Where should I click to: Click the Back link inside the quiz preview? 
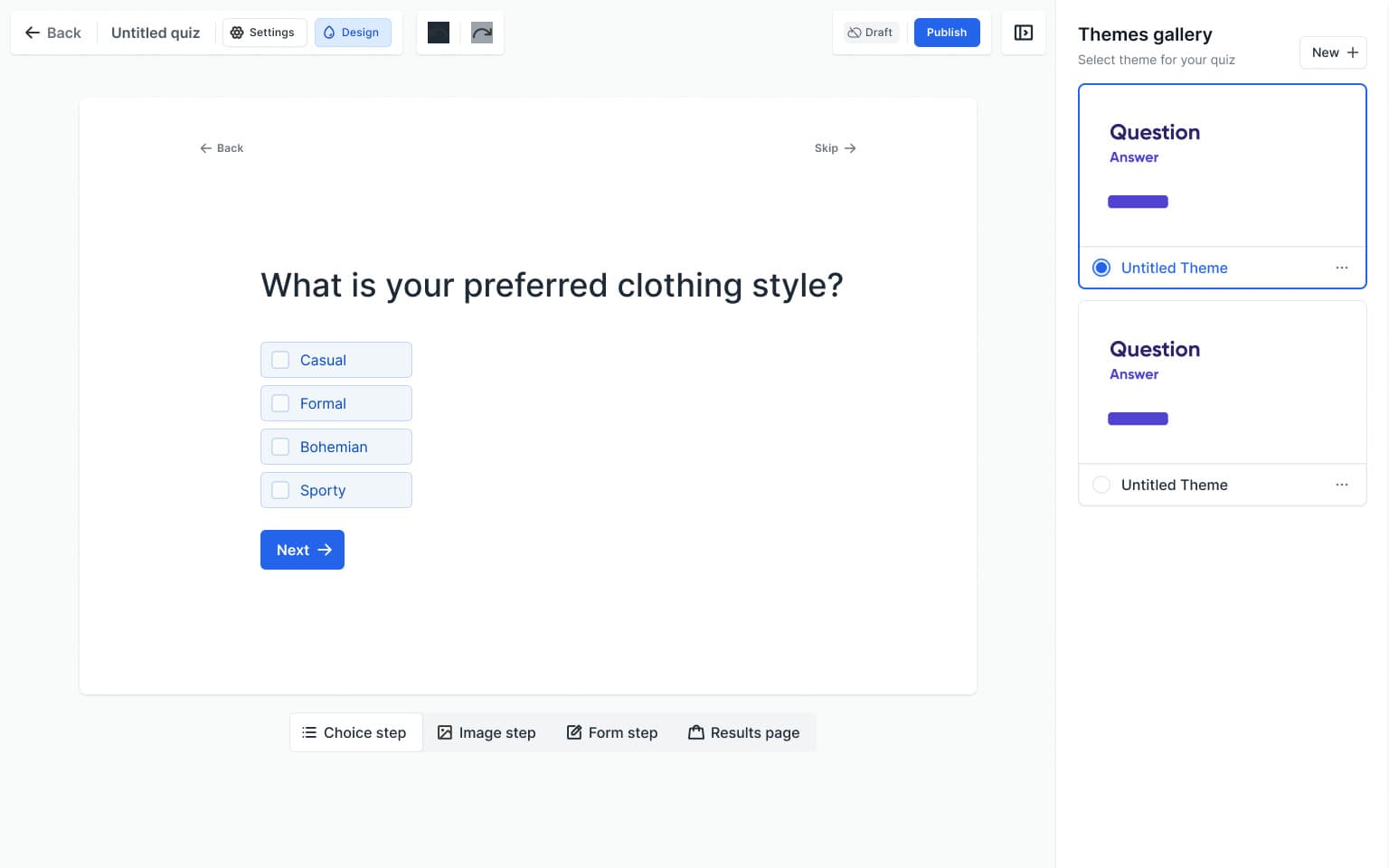click(x=222, y=148)
